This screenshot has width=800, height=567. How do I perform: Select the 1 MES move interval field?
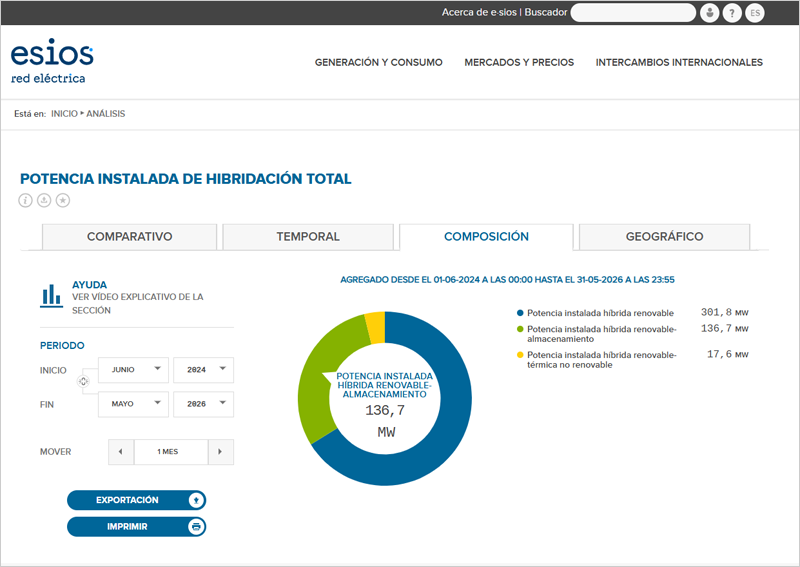click(171, 452)
